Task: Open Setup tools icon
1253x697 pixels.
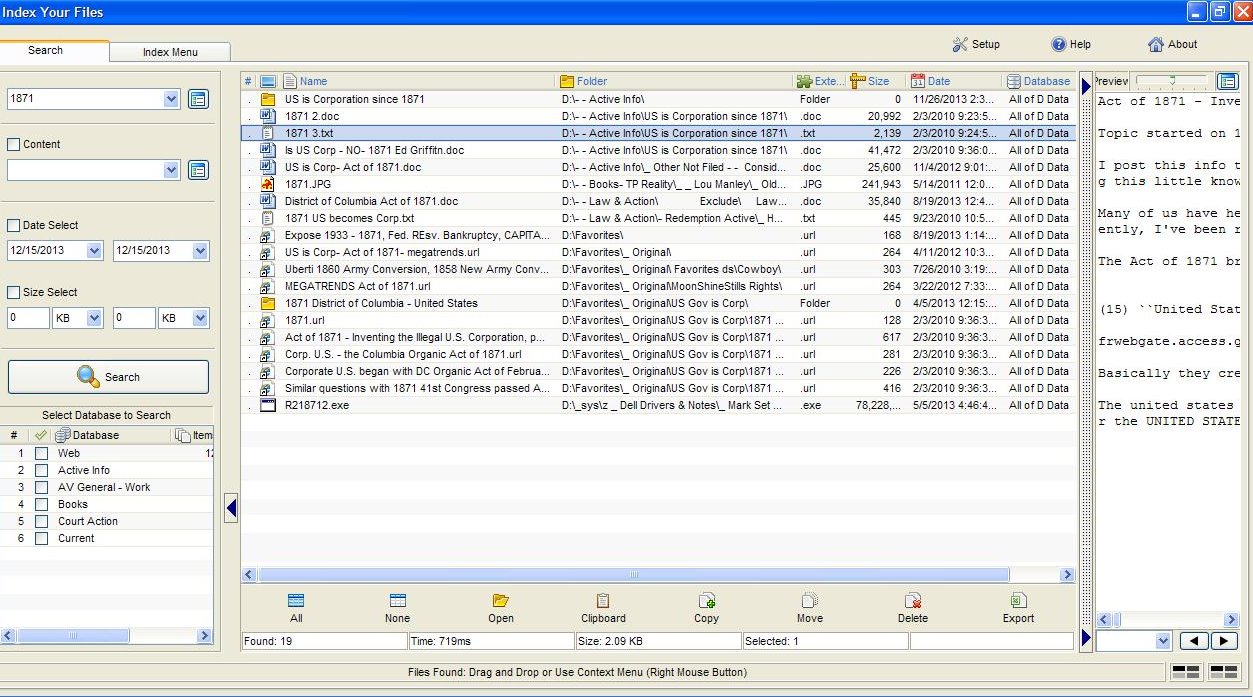Action: [x=960, y=44]
